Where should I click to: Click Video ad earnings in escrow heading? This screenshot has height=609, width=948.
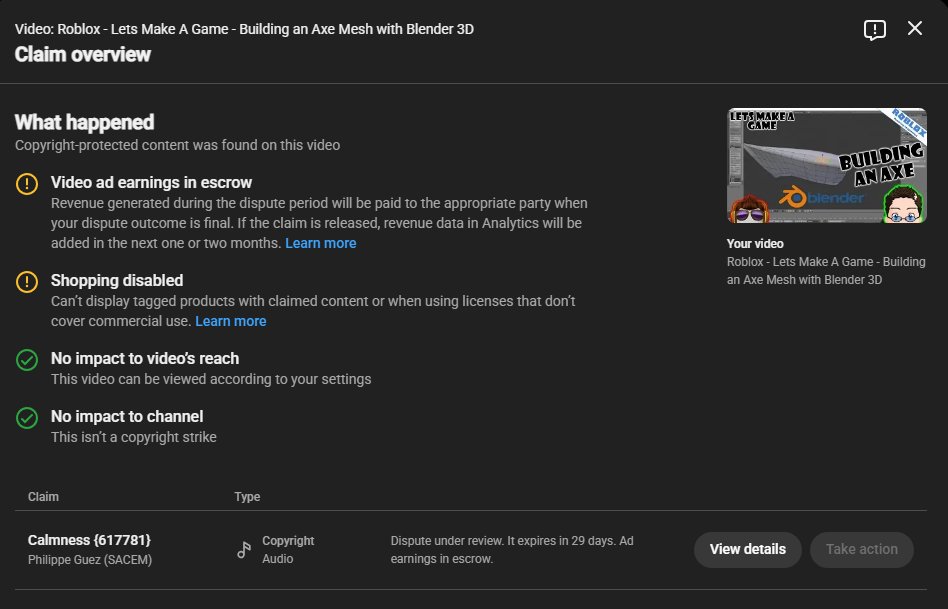click(x=151, y=183)
